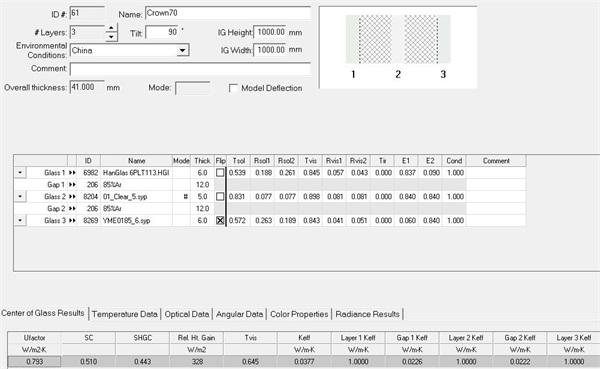Check the Flip box for Glass 2
The width and height of the screenshot is (600, 369).
pos(220,196)
